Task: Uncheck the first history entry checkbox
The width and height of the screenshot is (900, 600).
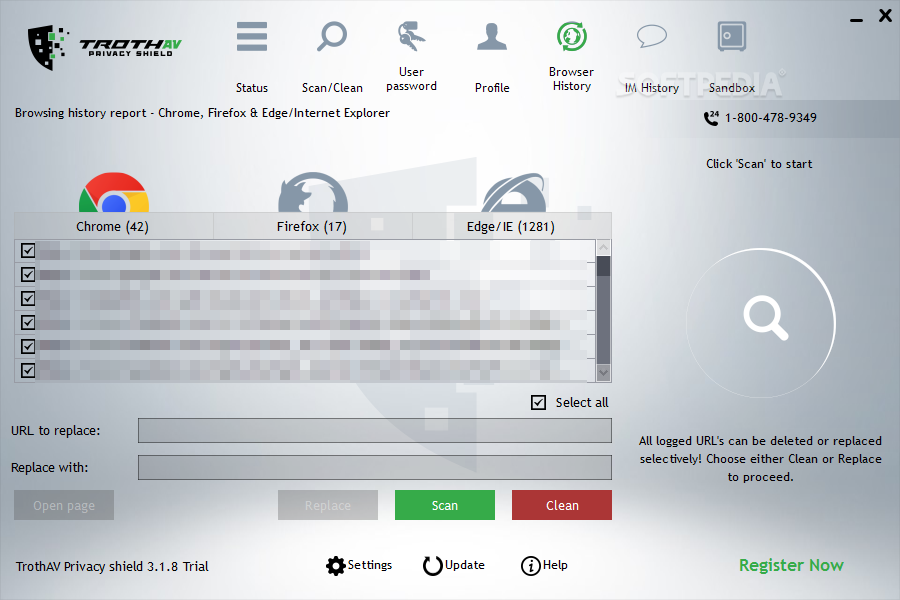Action: (x=28, y=250)
